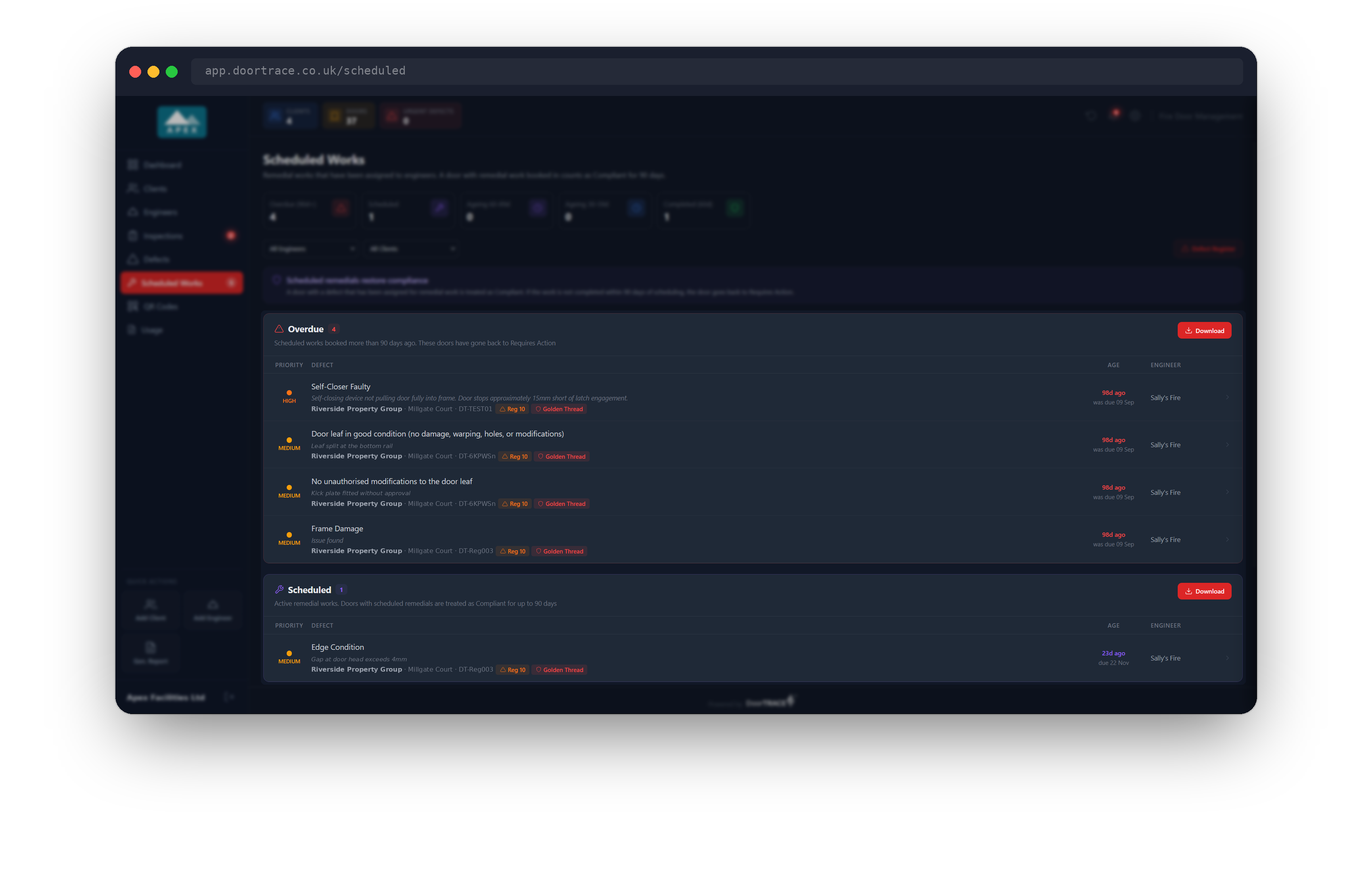Download the Scheduled works list
1372x879 pixels.
1204,591
